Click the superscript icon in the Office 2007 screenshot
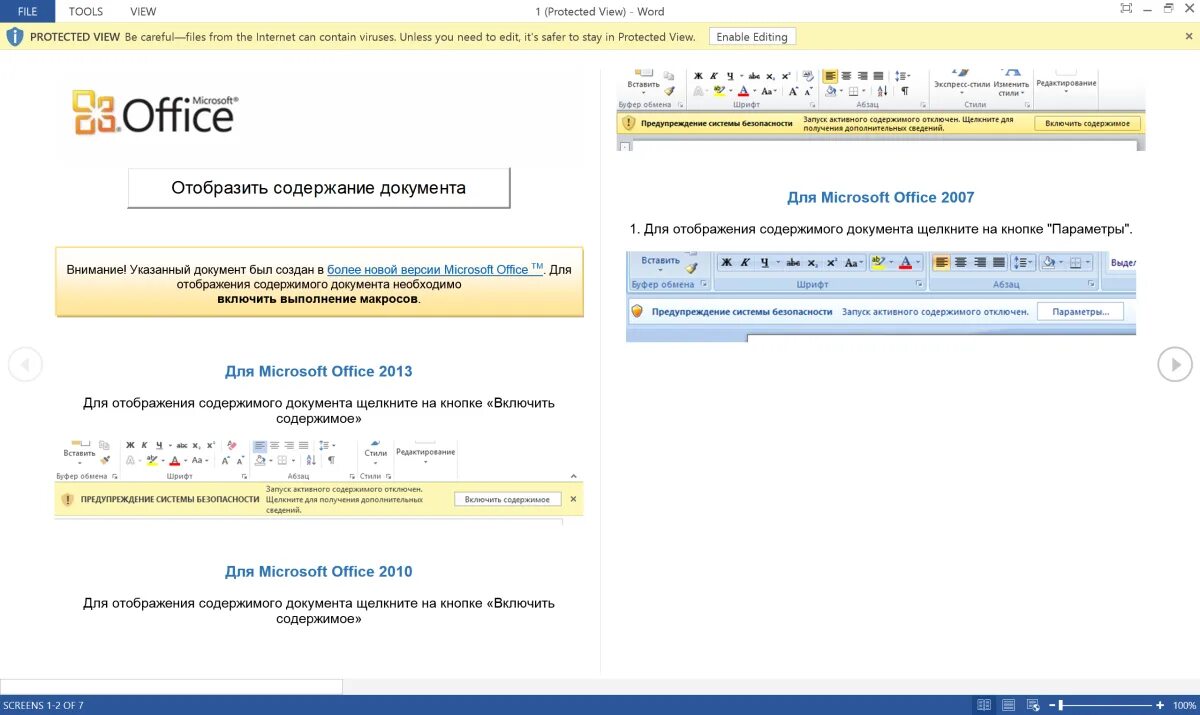1200x715 pixels. click(x=832, y=263)
